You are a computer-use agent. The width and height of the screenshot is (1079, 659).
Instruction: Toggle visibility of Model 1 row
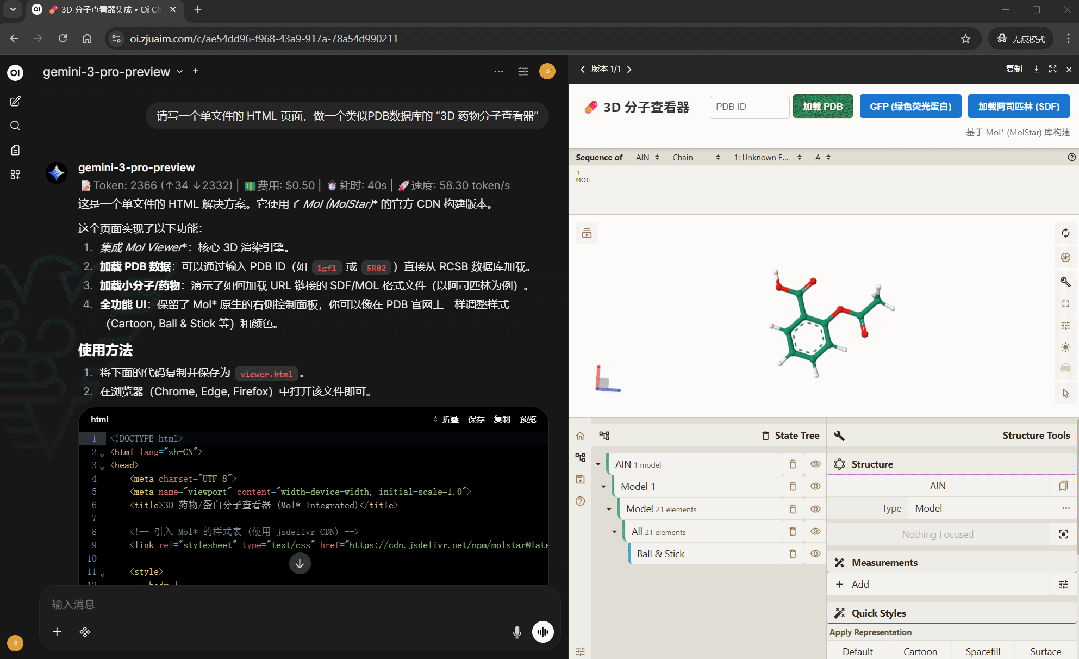(815, 486)
